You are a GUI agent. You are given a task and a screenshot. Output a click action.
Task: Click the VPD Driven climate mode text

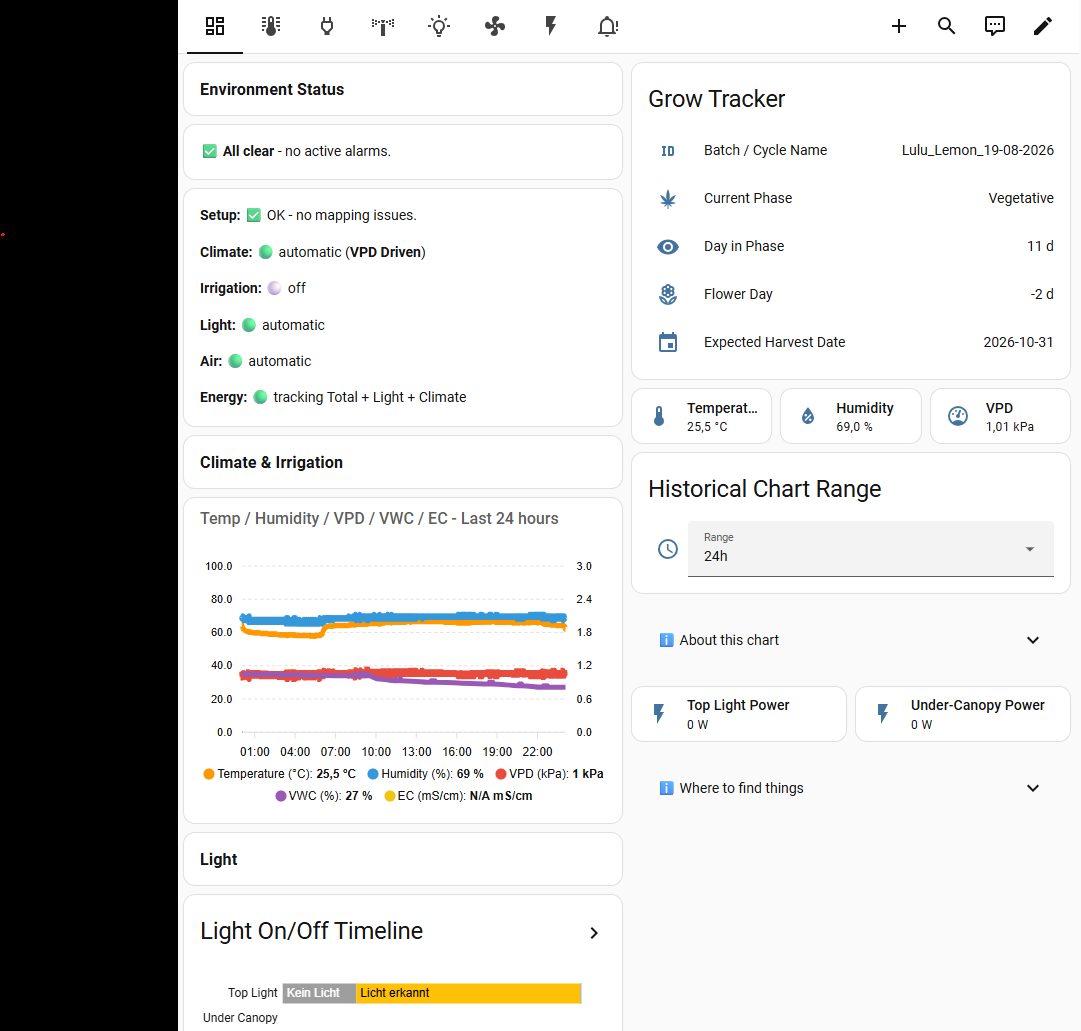385,252
